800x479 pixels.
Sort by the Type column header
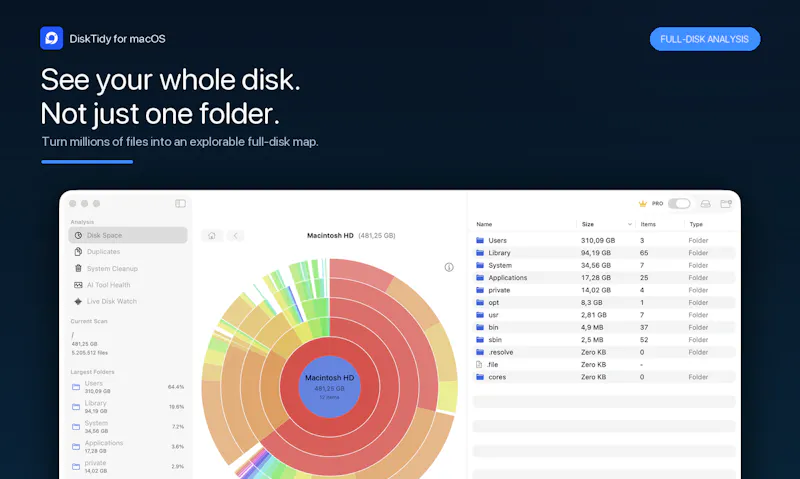[x=696, y=224]
